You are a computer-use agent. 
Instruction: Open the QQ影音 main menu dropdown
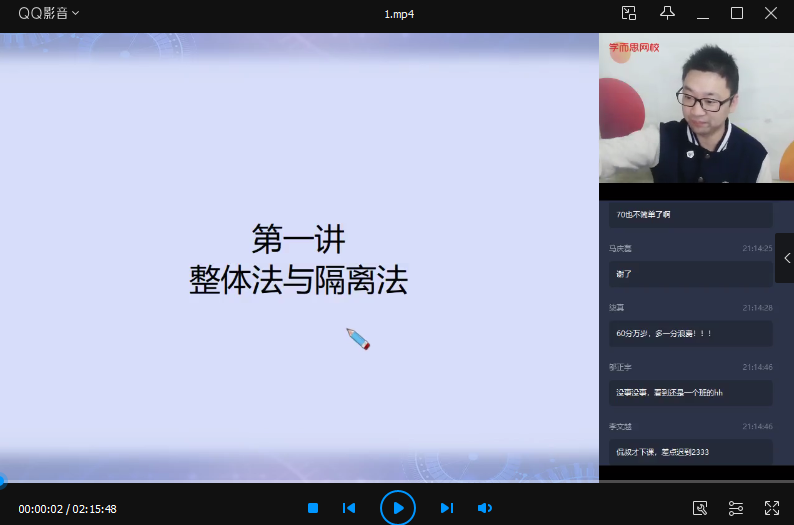pos(49,13)
